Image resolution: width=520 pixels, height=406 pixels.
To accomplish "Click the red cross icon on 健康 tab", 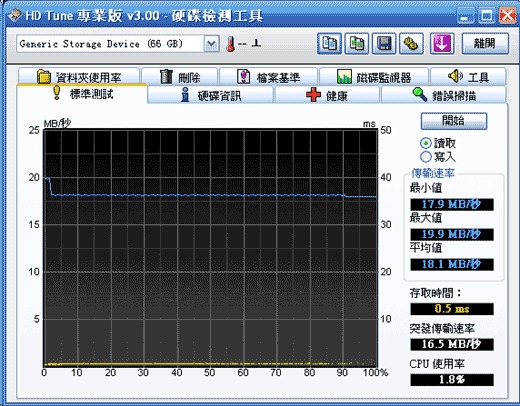I will [x=313, y=95].
